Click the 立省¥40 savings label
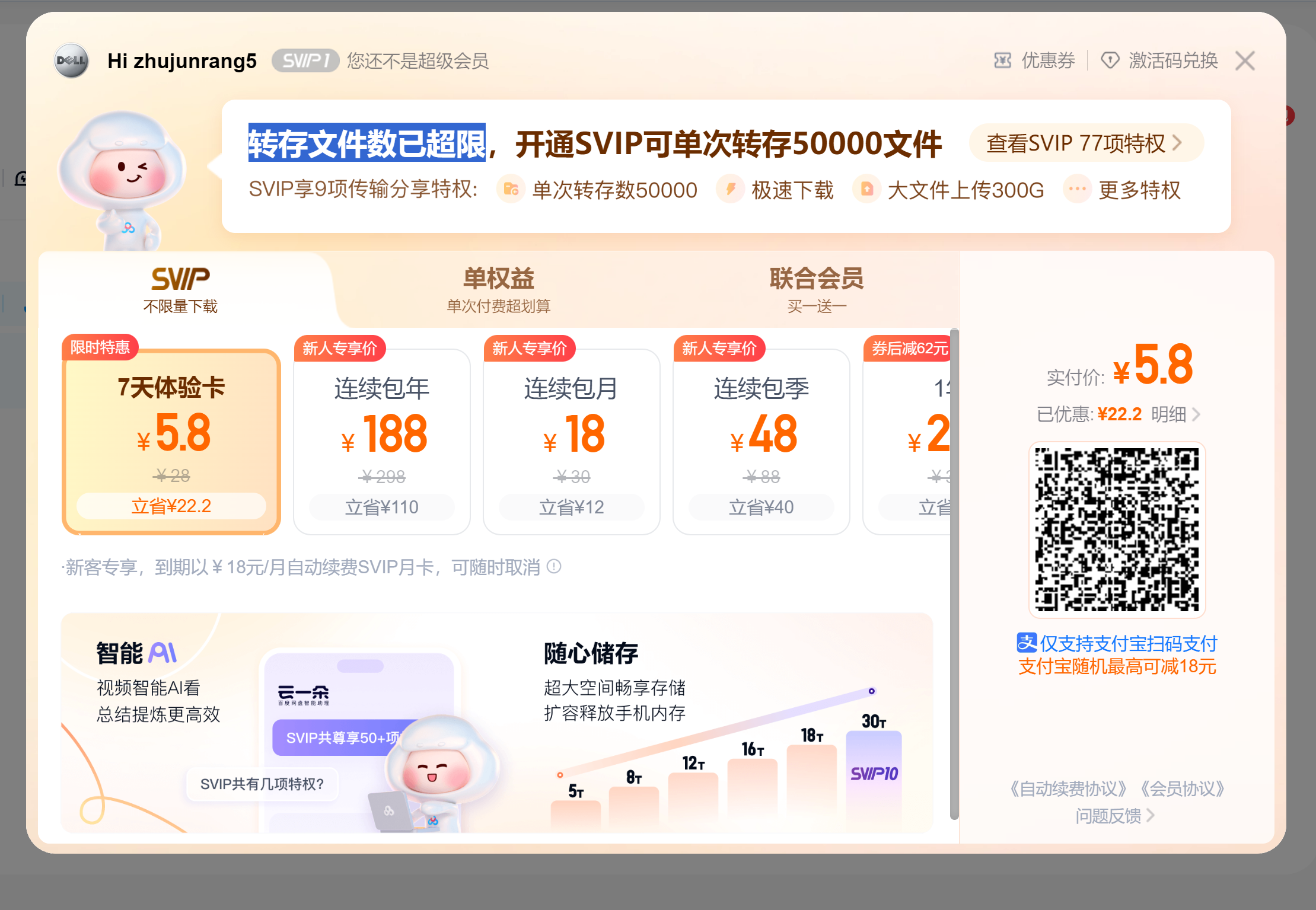1316x910 pixels. click(761, 507)
